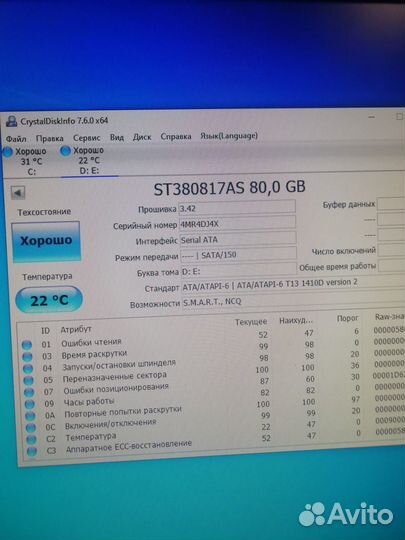Select the Включения/отключения attribute row
The width and height of the screenshot is (405, 540).
[214, 419]
